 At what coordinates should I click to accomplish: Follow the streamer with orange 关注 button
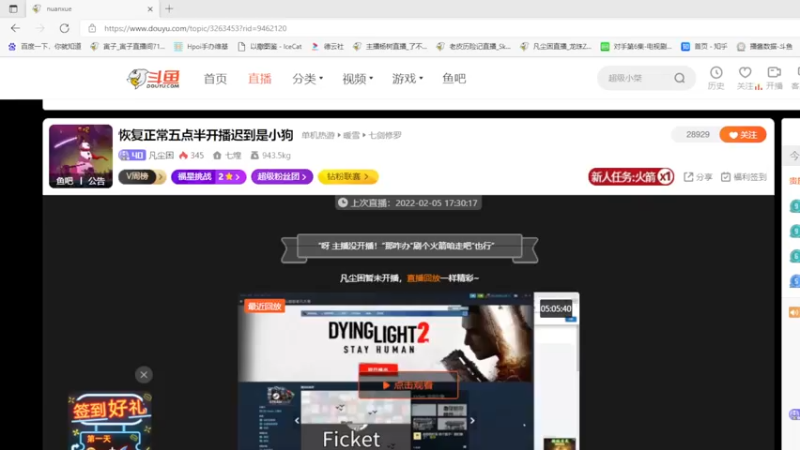pyautogui.click(x=743, y=135)
